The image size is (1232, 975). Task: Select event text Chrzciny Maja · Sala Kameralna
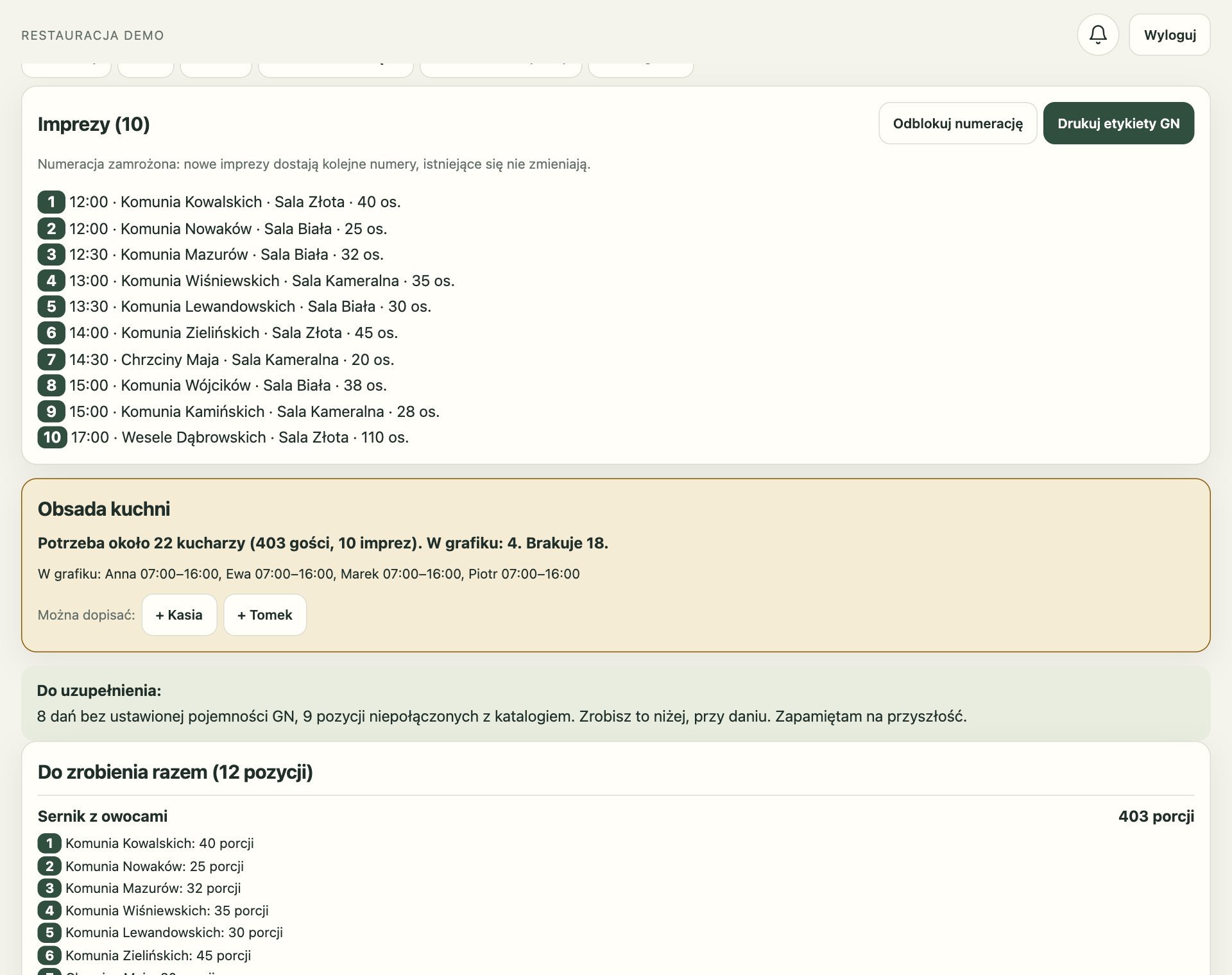230,359
